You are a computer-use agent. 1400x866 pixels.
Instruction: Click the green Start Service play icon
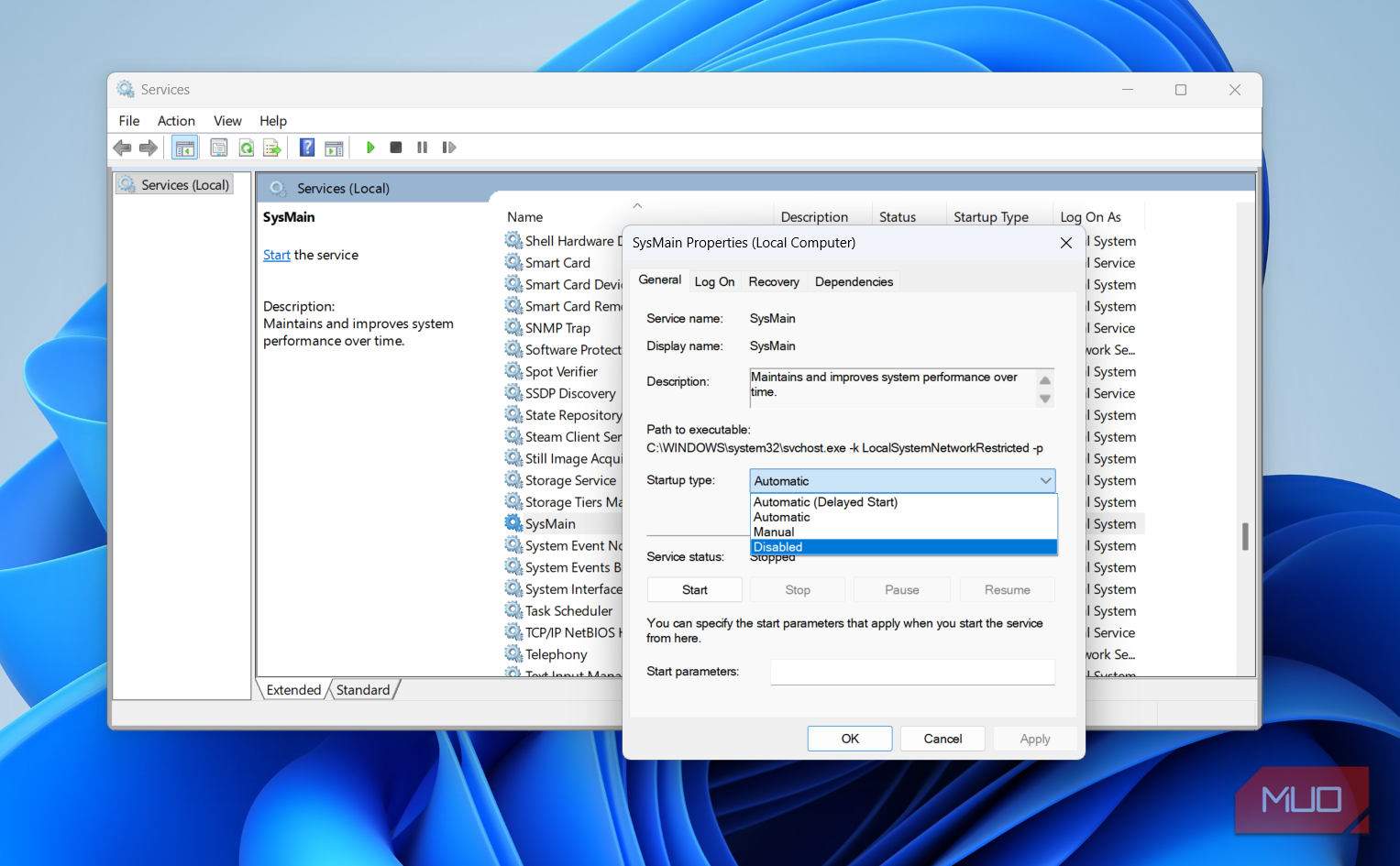click(x=370, y=148)
